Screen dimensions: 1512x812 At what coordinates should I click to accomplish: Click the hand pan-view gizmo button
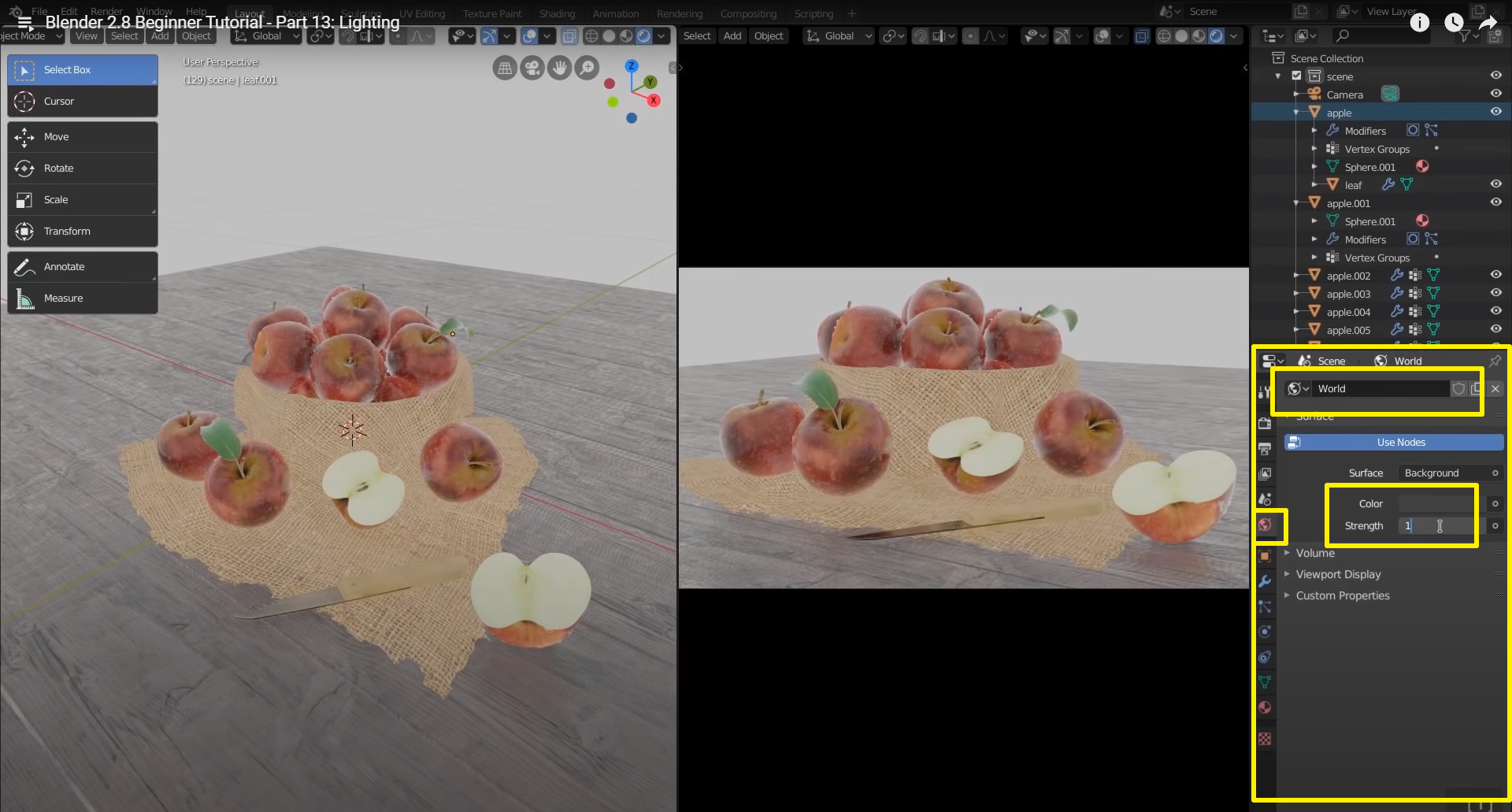pos(560,69)
